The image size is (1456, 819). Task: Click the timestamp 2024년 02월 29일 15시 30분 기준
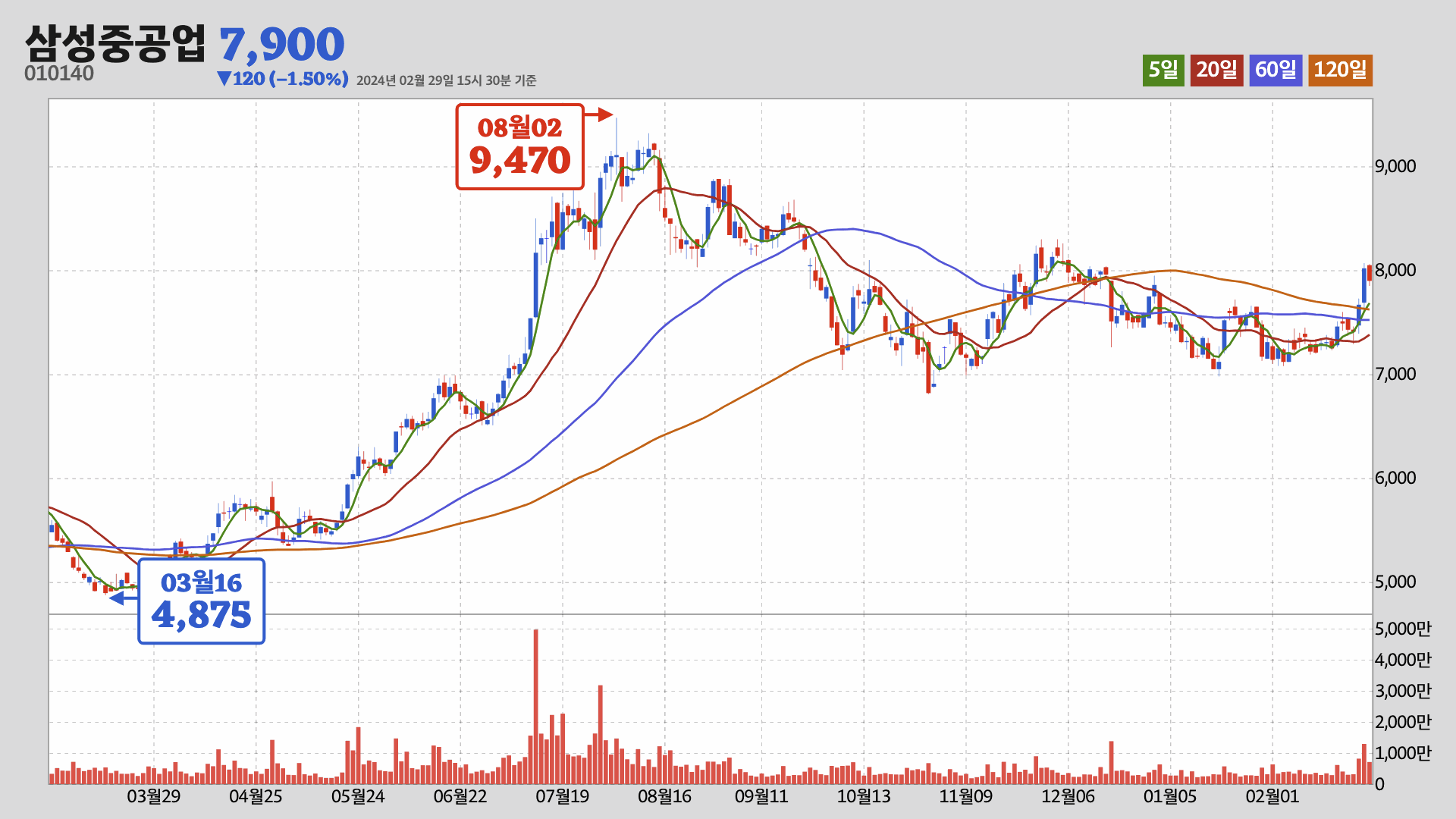446,80
